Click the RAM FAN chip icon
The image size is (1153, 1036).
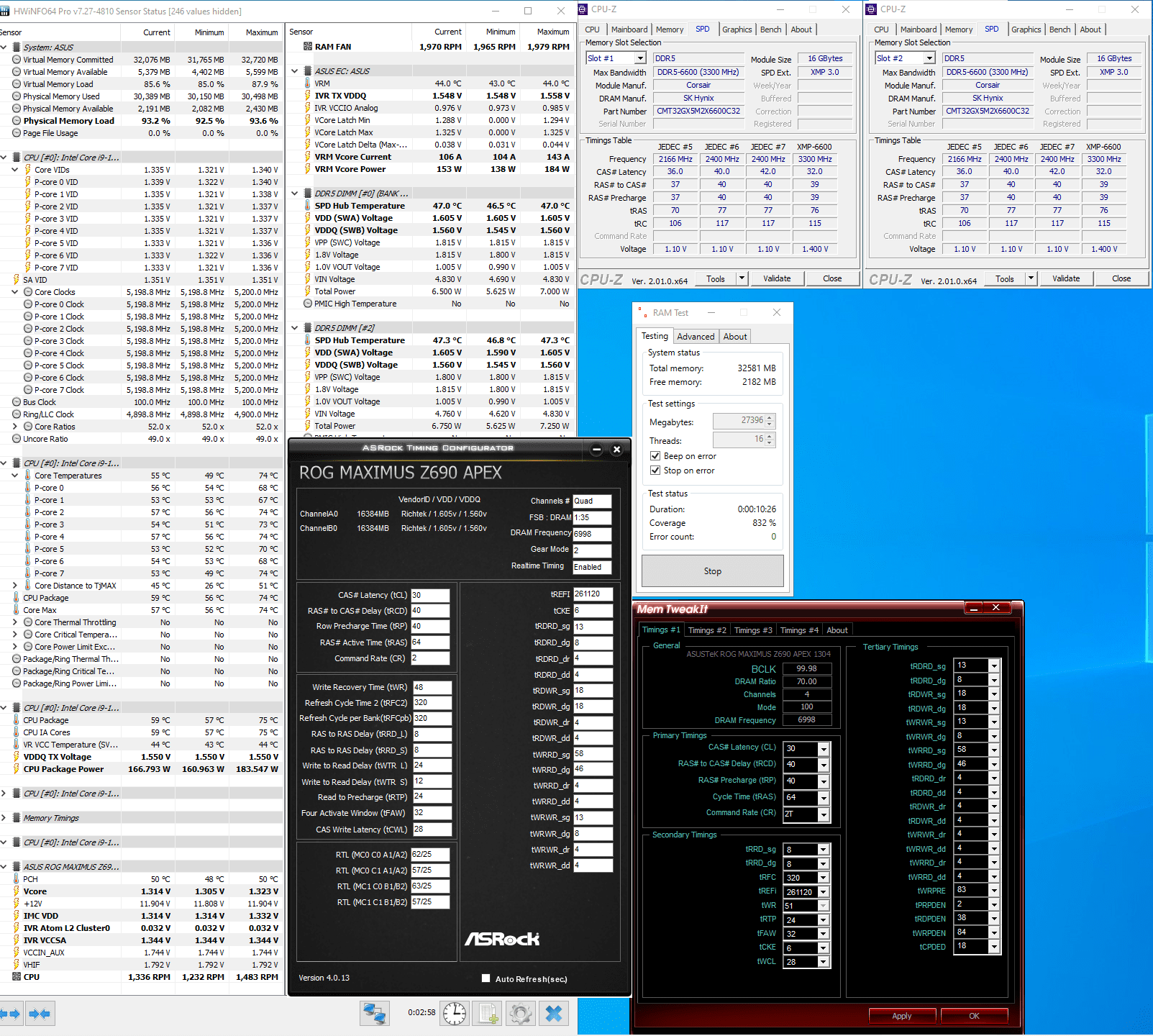pyautogui.click(x=308, y=47)
